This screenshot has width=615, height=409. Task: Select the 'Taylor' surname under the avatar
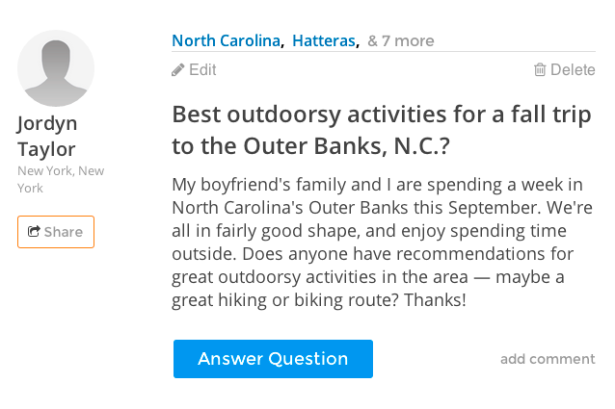point(46,149)
